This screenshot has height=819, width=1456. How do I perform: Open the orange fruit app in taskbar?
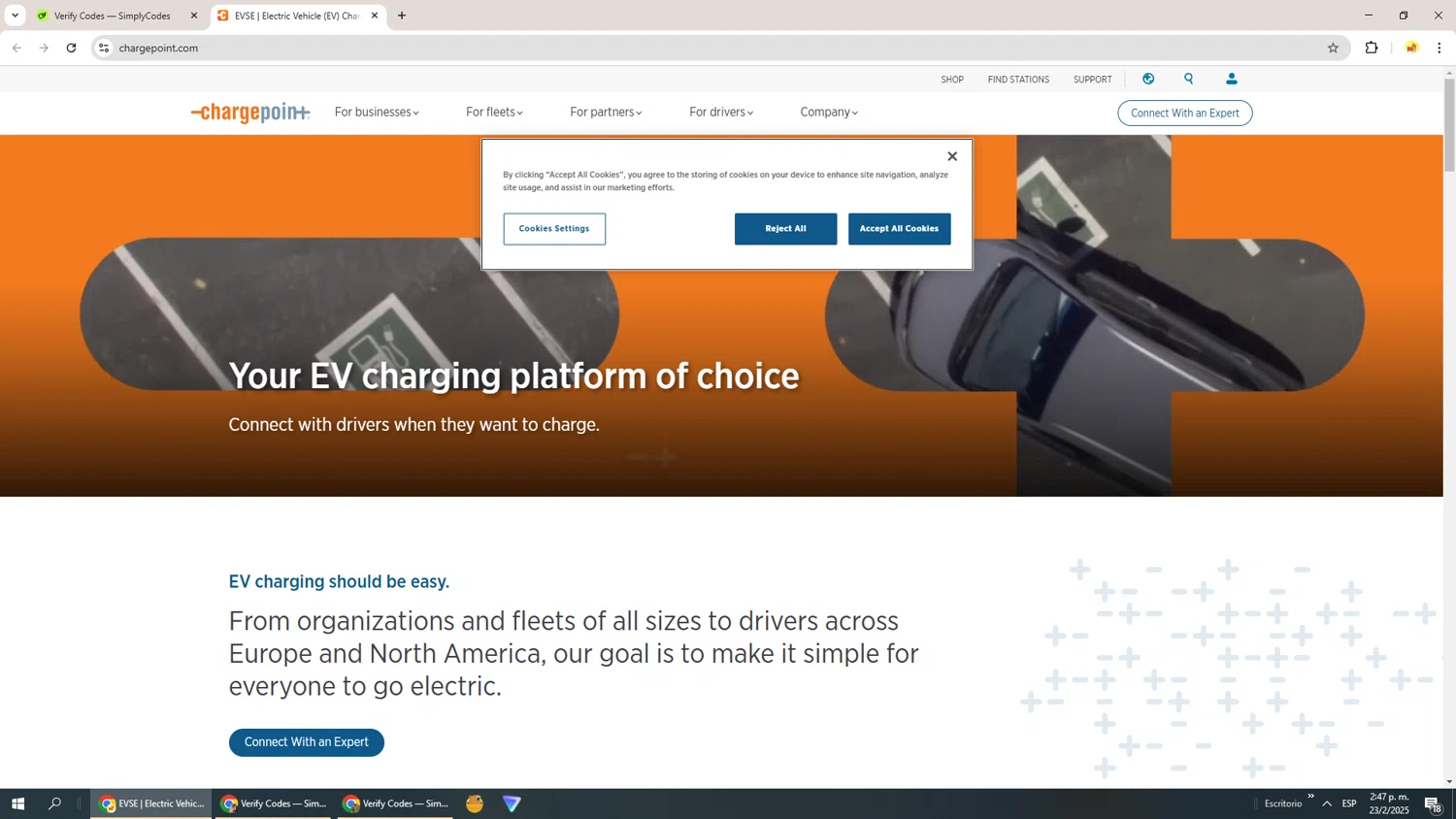click(x=475, y=803)
